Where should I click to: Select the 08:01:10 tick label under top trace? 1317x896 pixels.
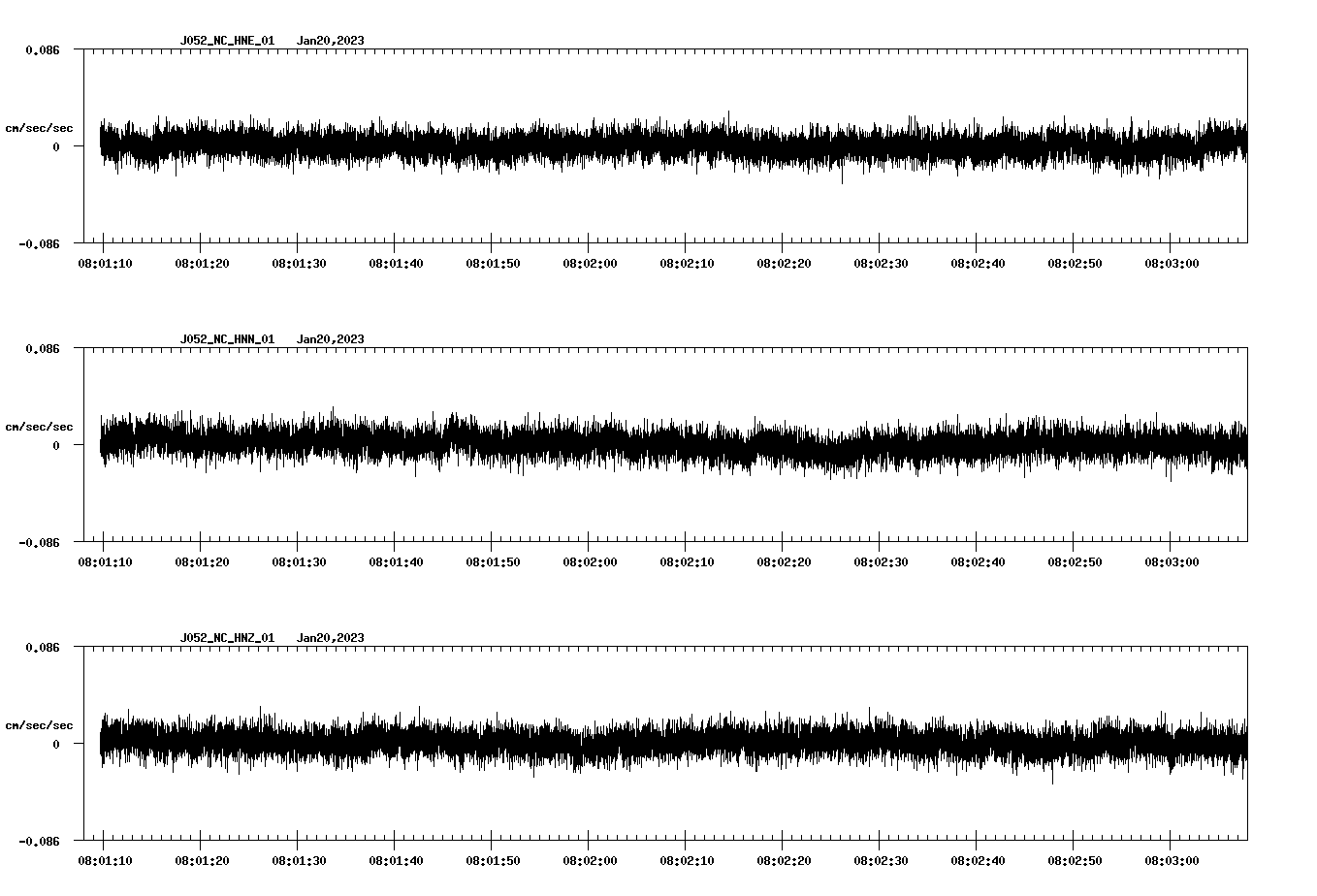pos(104,262)
